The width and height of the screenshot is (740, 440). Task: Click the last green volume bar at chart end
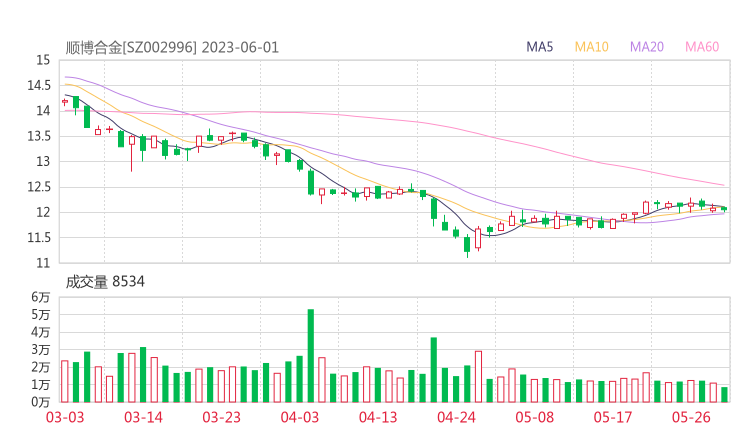click(724, 395)
